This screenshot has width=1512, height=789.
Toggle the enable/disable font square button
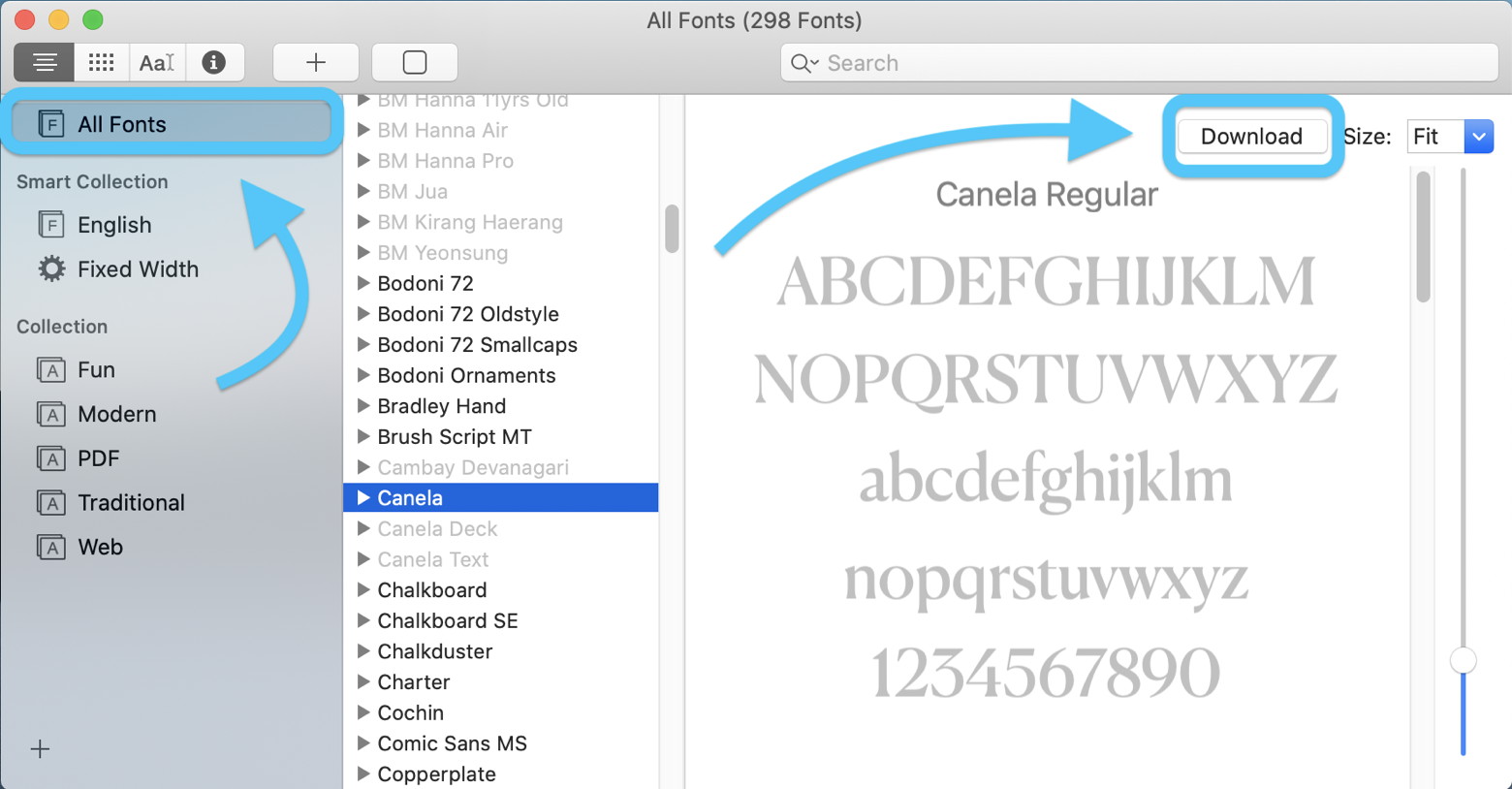coord(415,63)
